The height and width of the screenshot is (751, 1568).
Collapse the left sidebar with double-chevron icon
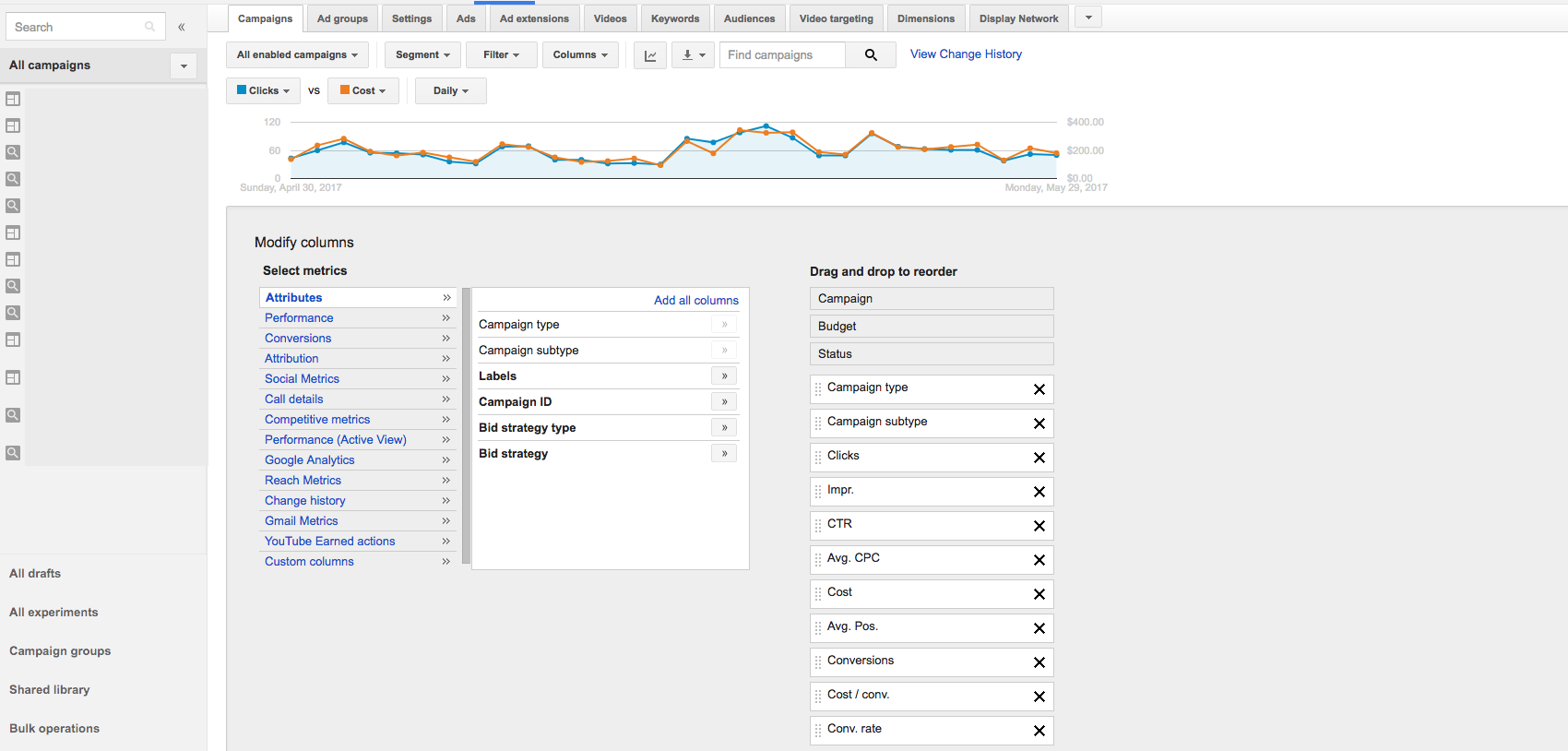(x=182, y=27)
